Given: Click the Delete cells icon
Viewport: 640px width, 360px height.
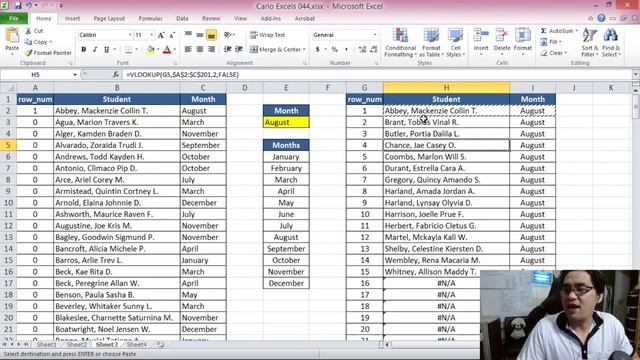Looking at the screenshot, I should pos(502,36).
